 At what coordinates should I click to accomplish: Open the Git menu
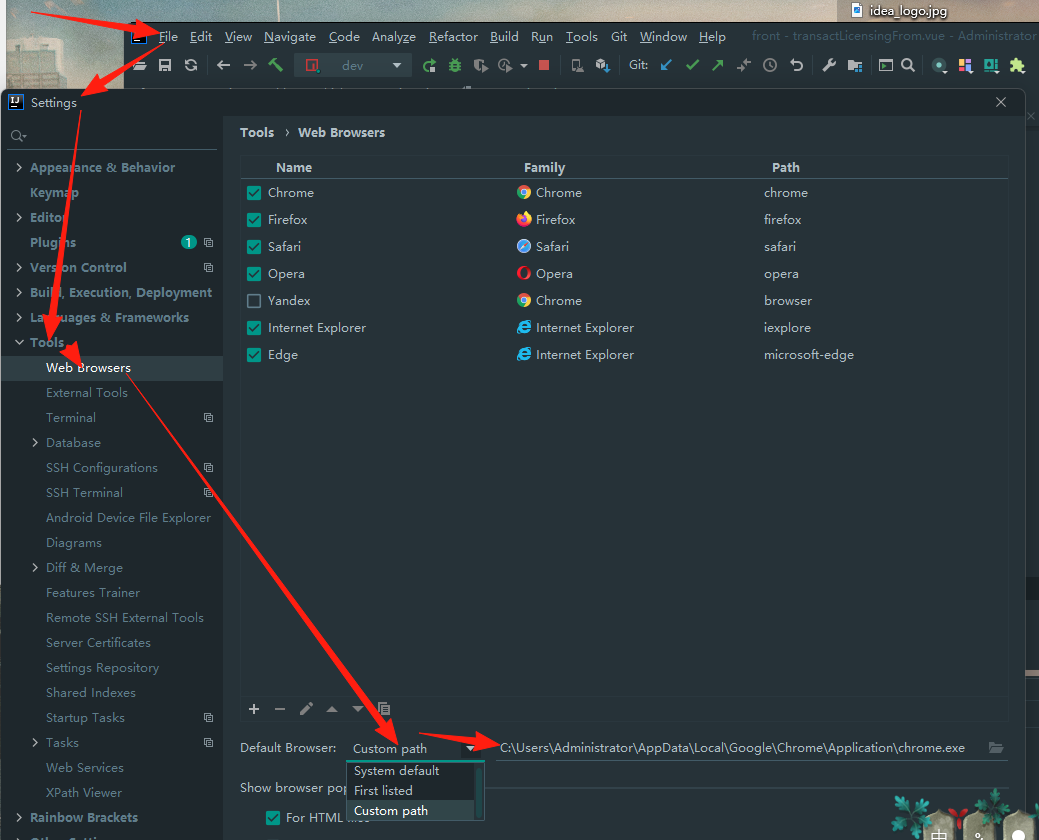coord(619,37)
